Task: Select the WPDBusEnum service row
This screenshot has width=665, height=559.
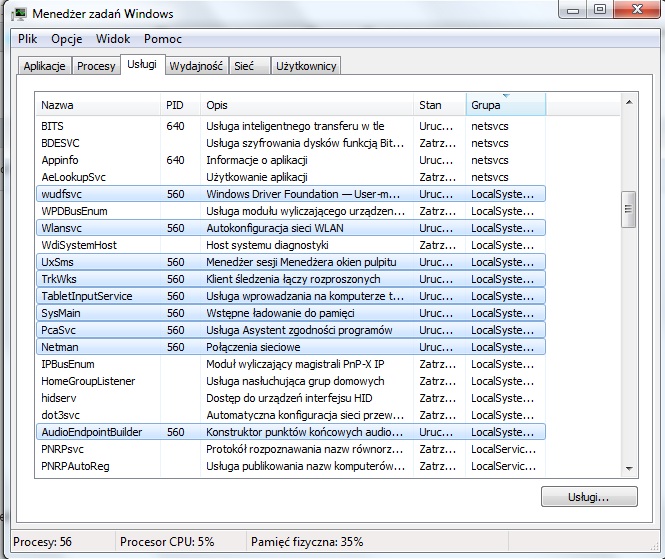Action: pyautogui.click(x=291, y=211)
